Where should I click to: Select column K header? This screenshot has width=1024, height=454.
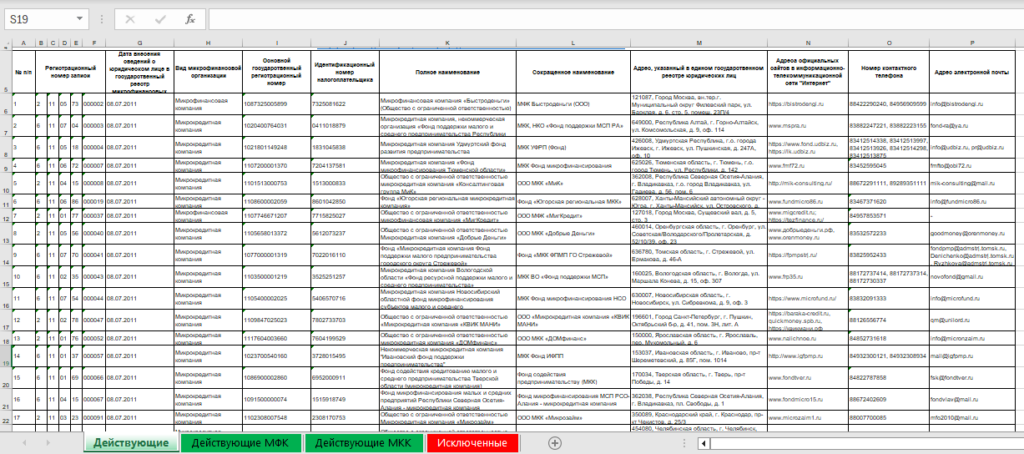pyautogui.click(x=446, y=43)
